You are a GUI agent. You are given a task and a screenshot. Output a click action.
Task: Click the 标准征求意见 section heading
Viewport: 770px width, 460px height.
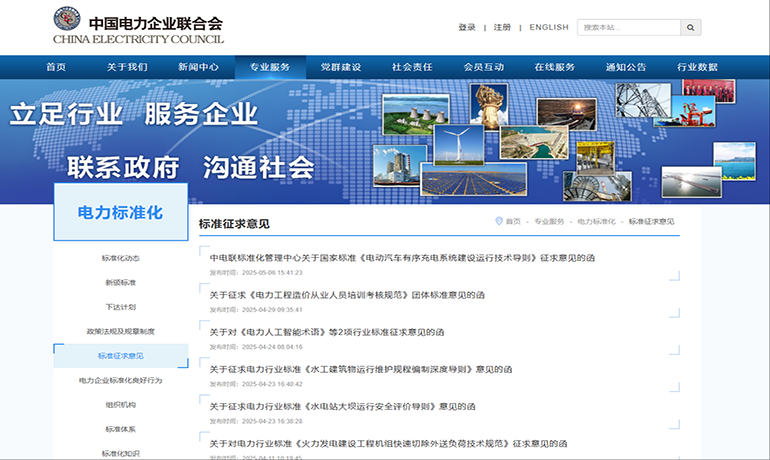click(x=234, y=224)
